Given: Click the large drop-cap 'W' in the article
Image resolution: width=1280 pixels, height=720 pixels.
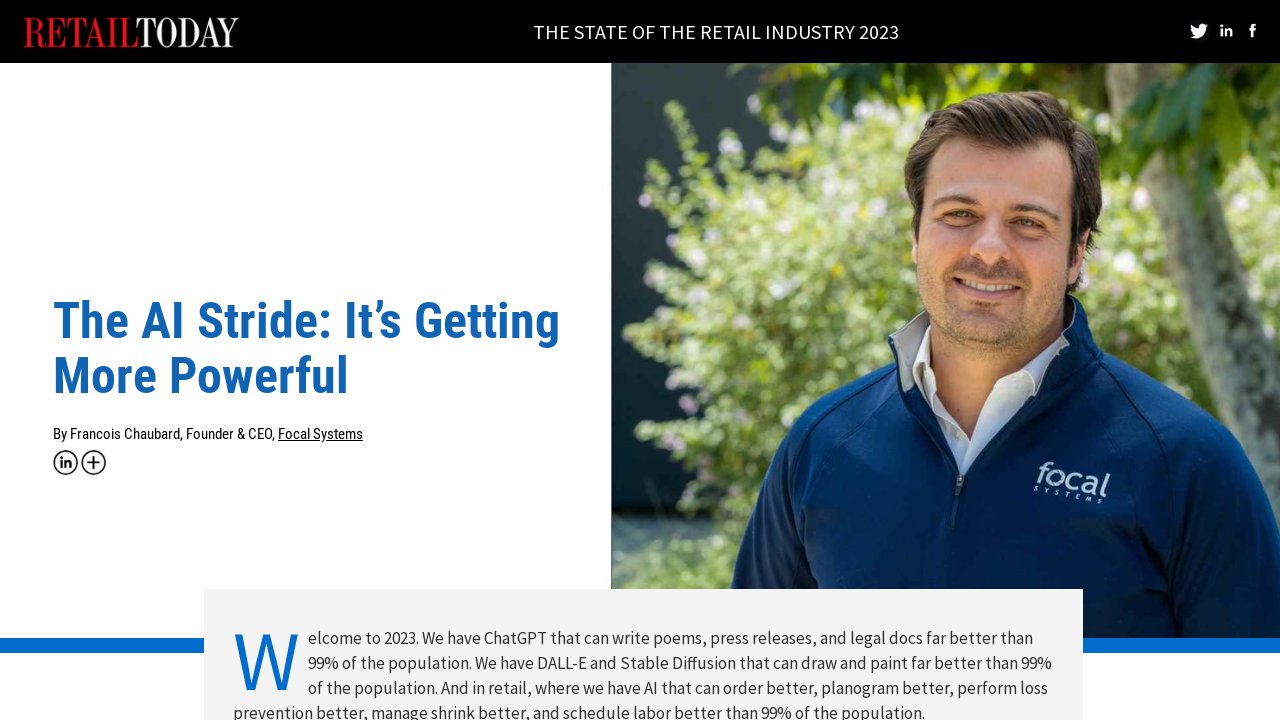Looking at the screenshot, I should click(264, 661).
